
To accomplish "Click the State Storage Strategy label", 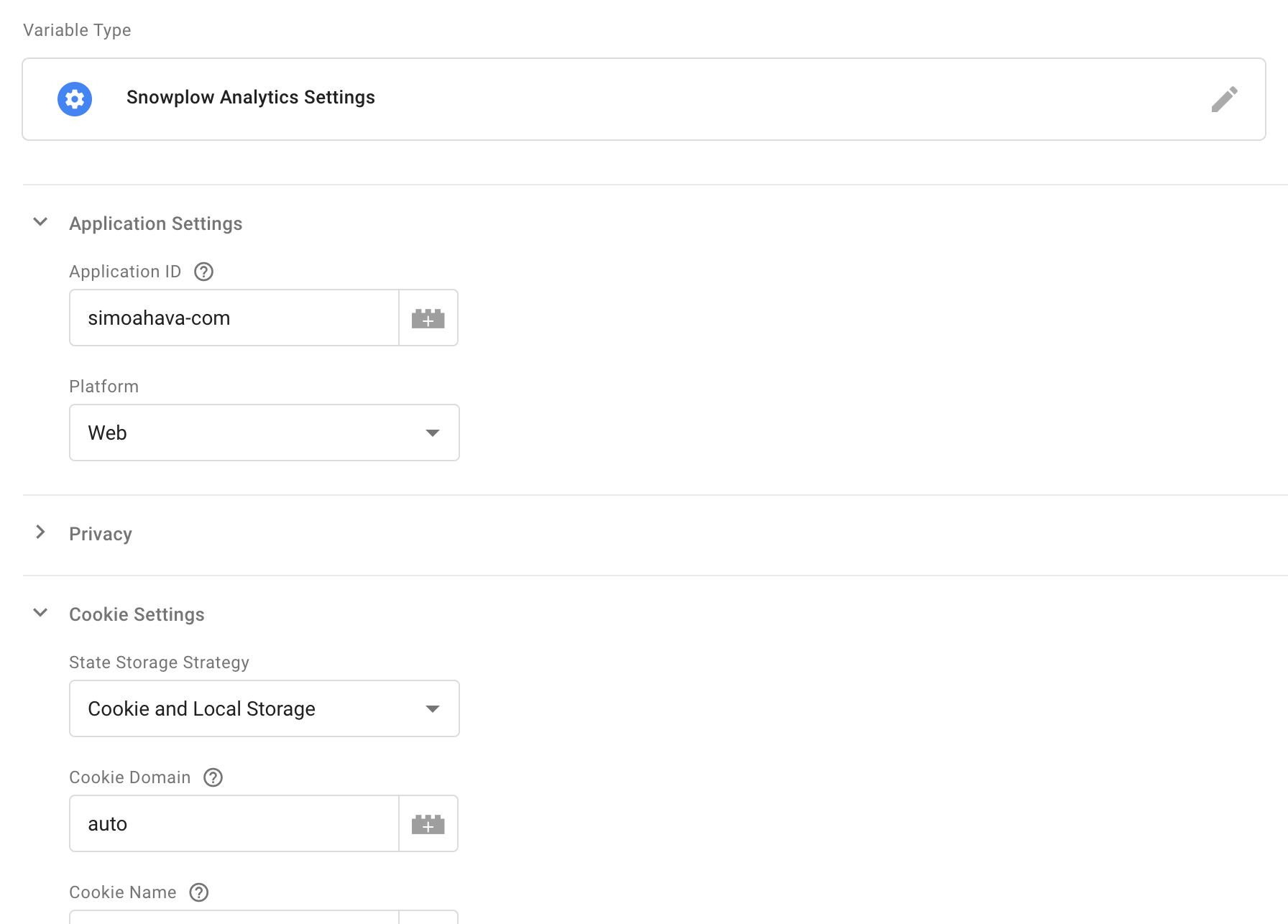I will point(160,662).
